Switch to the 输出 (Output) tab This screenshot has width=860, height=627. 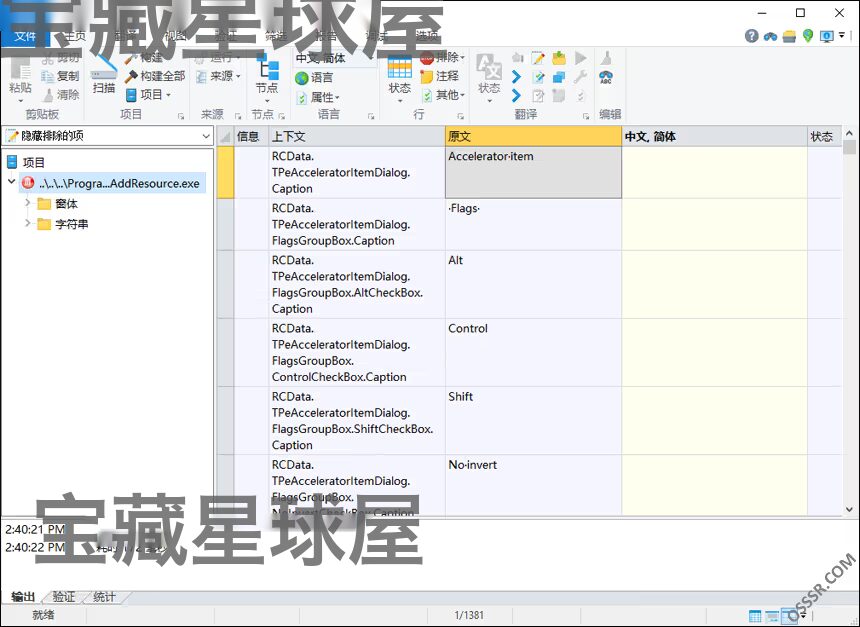[x=23, y=597]
